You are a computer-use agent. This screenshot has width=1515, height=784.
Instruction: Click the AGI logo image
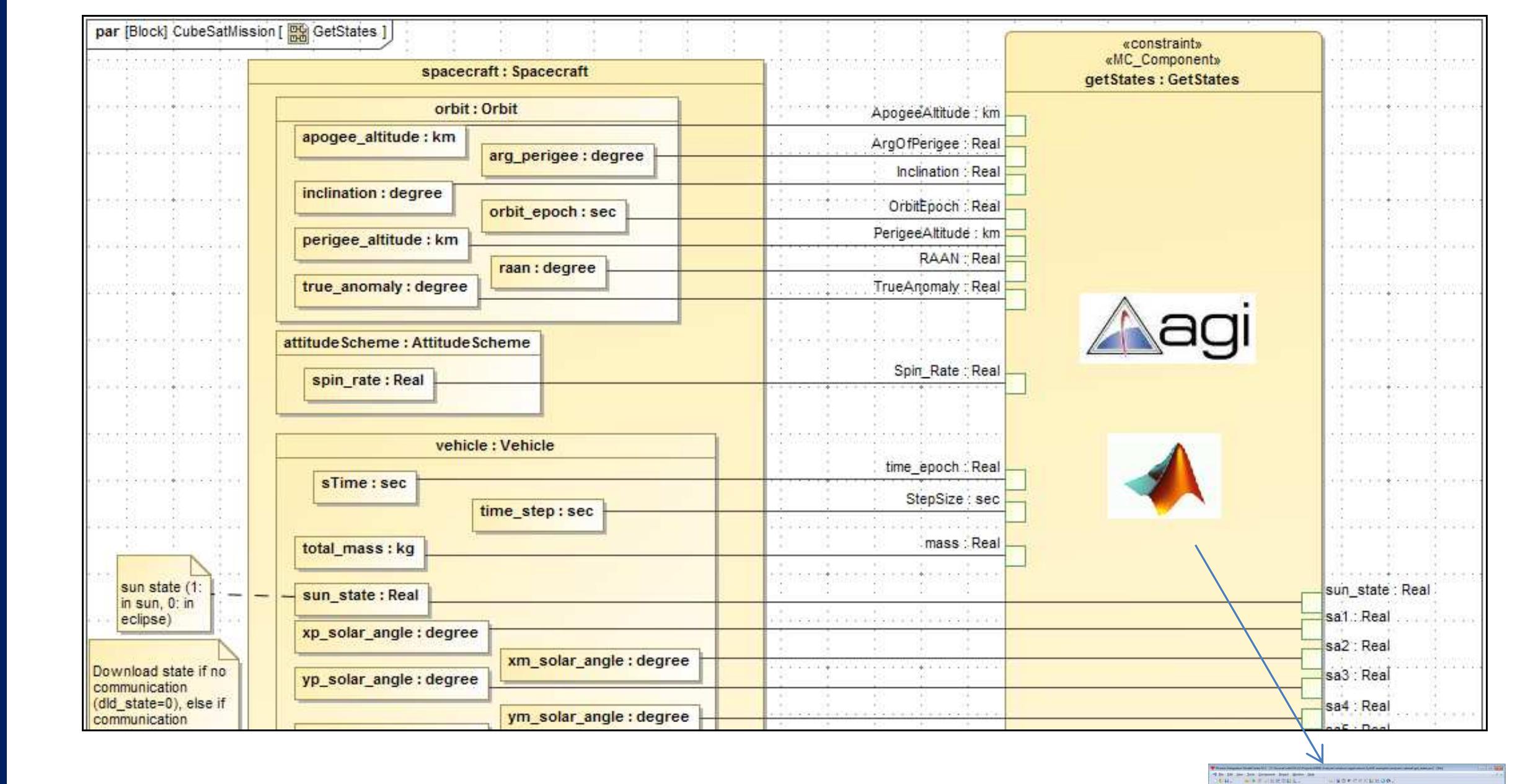pos(1167,328)
